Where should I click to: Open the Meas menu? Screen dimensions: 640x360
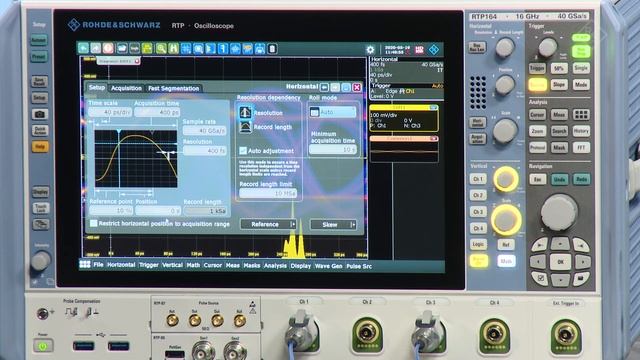pyautogui.click(x=233, y=265)
